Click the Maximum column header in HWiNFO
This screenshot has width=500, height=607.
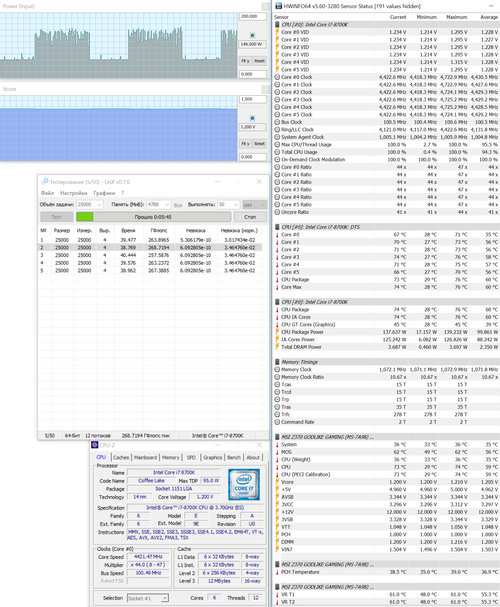tap(457, 17)
